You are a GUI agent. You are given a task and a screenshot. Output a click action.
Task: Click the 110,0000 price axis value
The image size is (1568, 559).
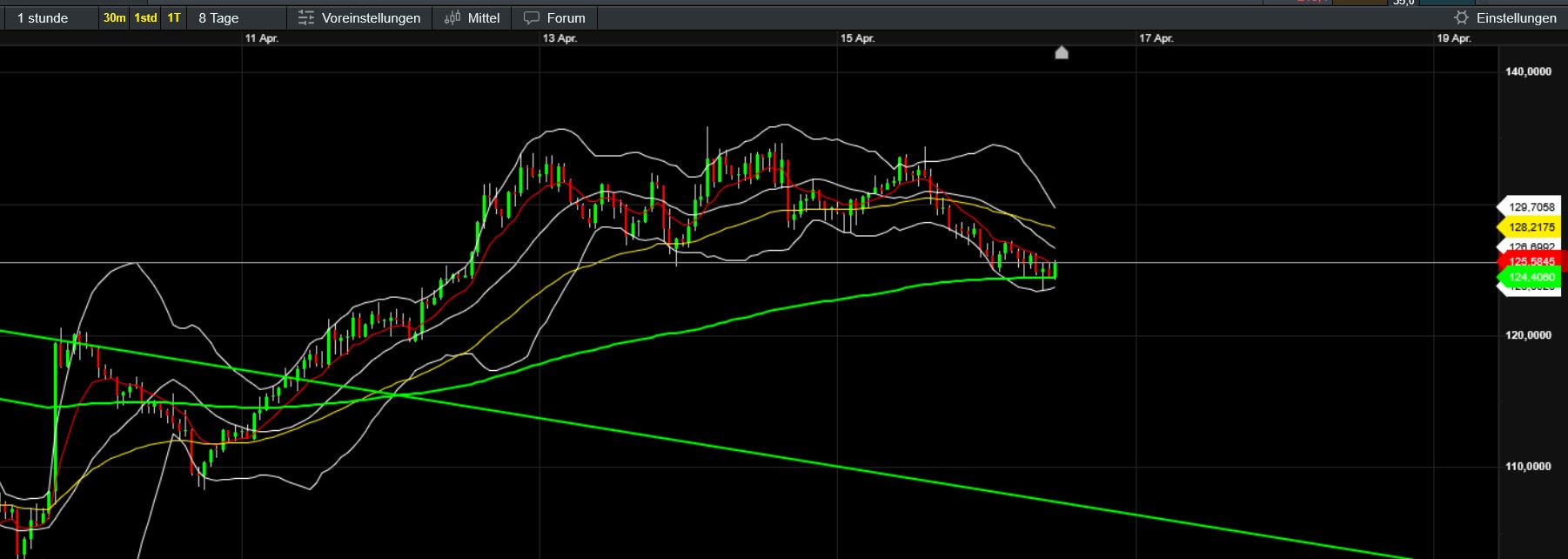point(1529,467)
